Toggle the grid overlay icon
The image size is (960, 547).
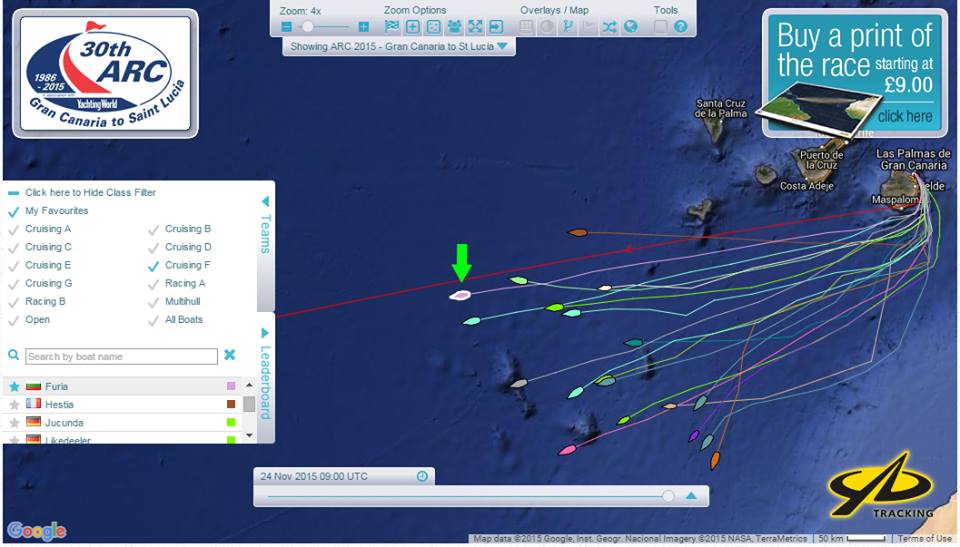[527, 26]
